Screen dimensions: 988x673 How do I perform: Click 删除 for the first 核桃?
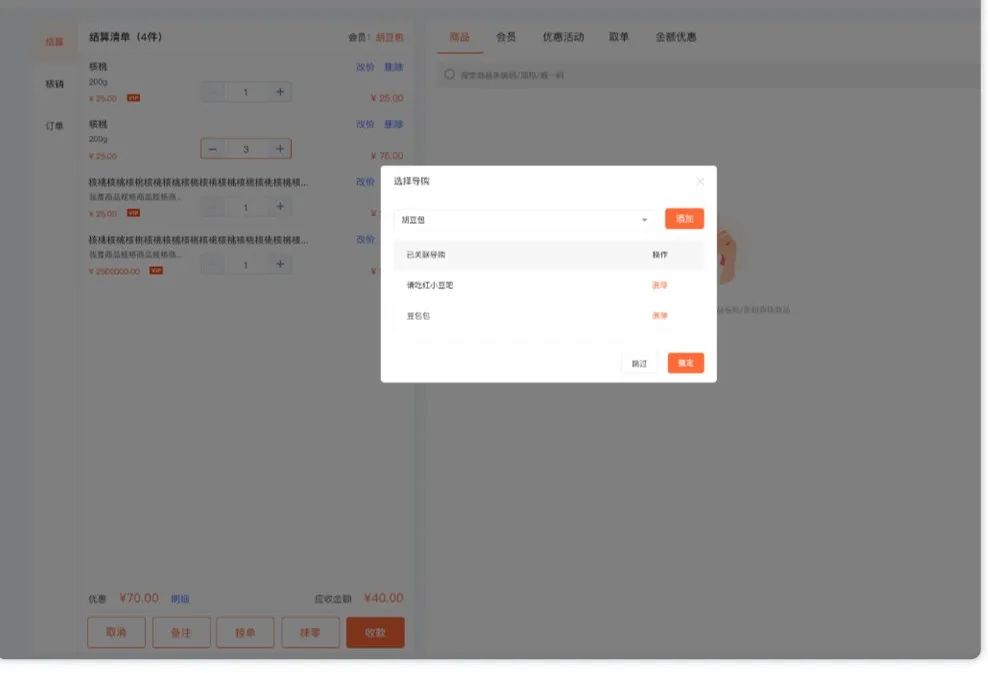[393, 67]
